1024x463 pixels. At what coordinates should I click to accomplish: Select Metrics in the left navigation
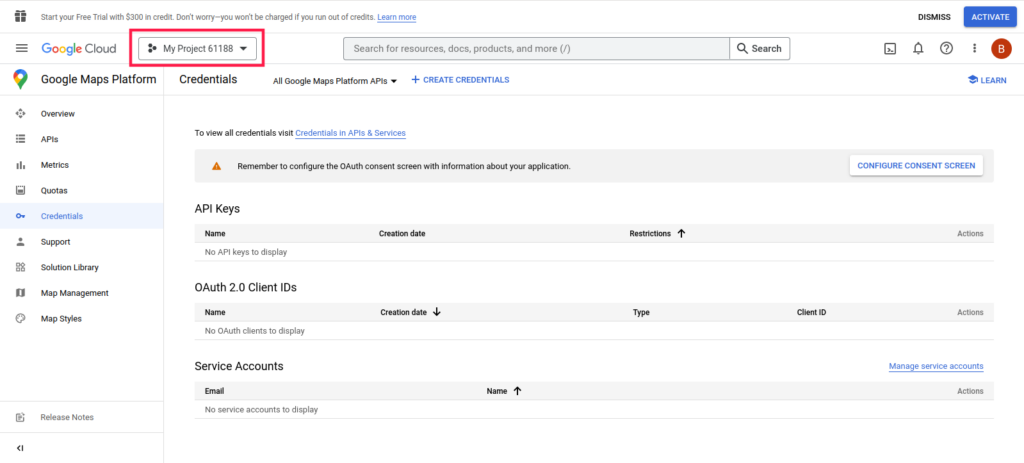55,165
